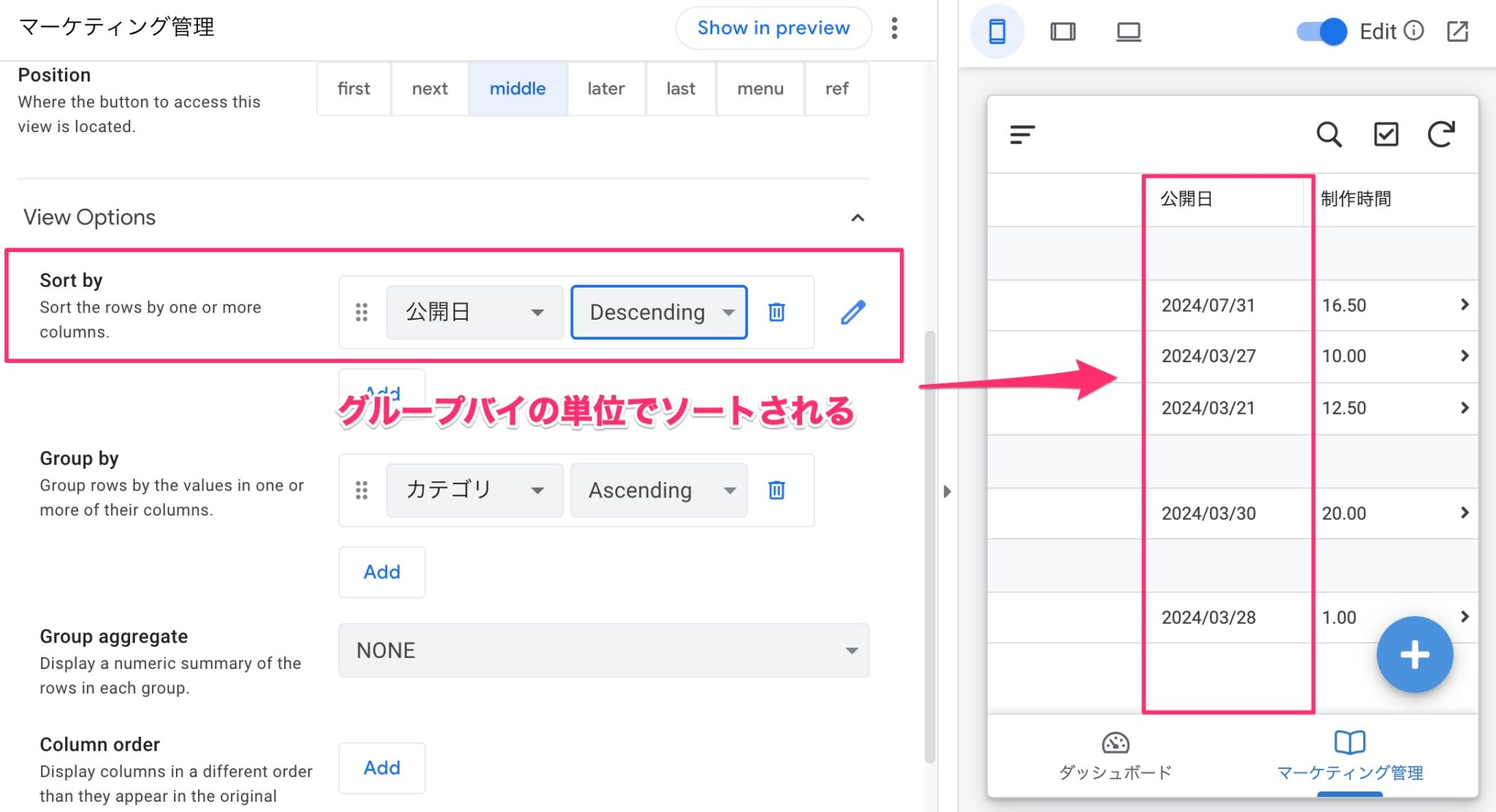
Task: Open the preview in a new window
Action: click(x=1457, y=31)
